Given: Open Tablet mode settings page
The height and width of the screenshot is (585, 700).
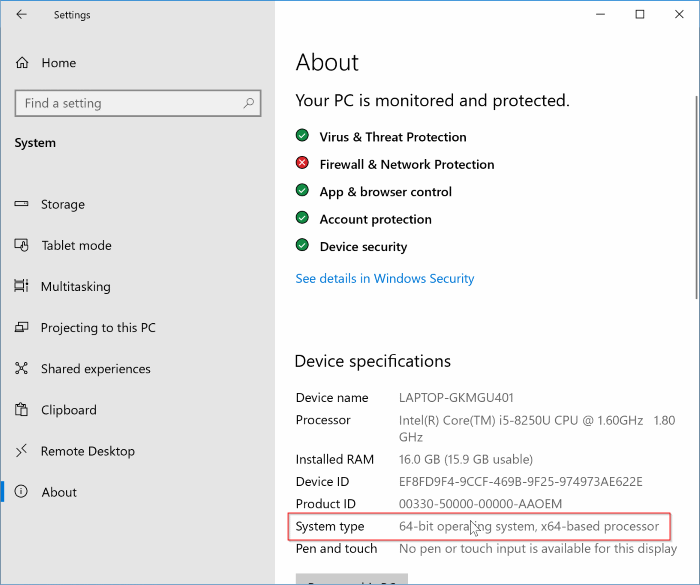Looking at the screenshot, I should tap(138, 245).
